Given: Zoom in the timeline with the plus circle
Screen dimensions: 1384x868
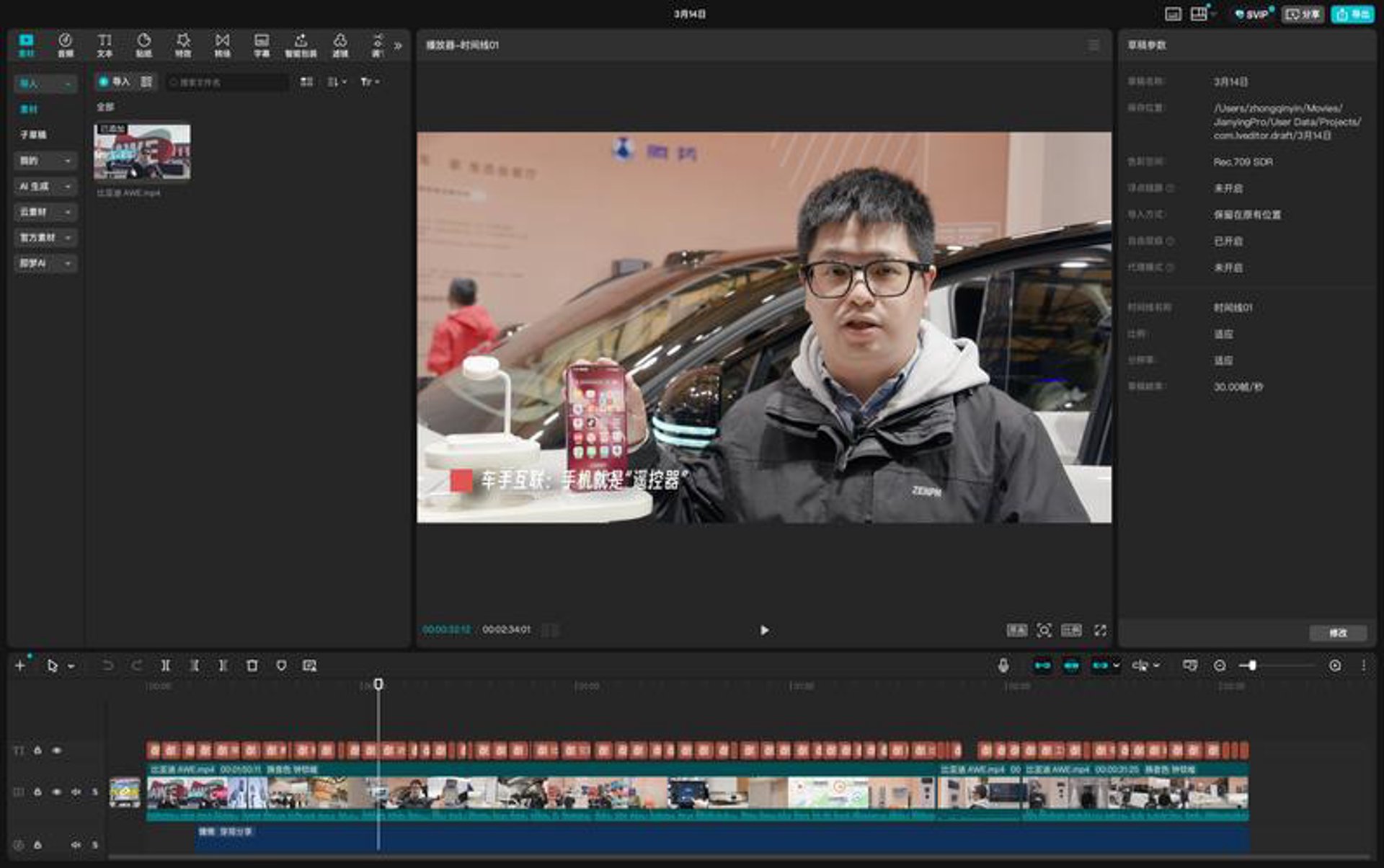Looking at the screenshot, I should (x=1335, y=665).
